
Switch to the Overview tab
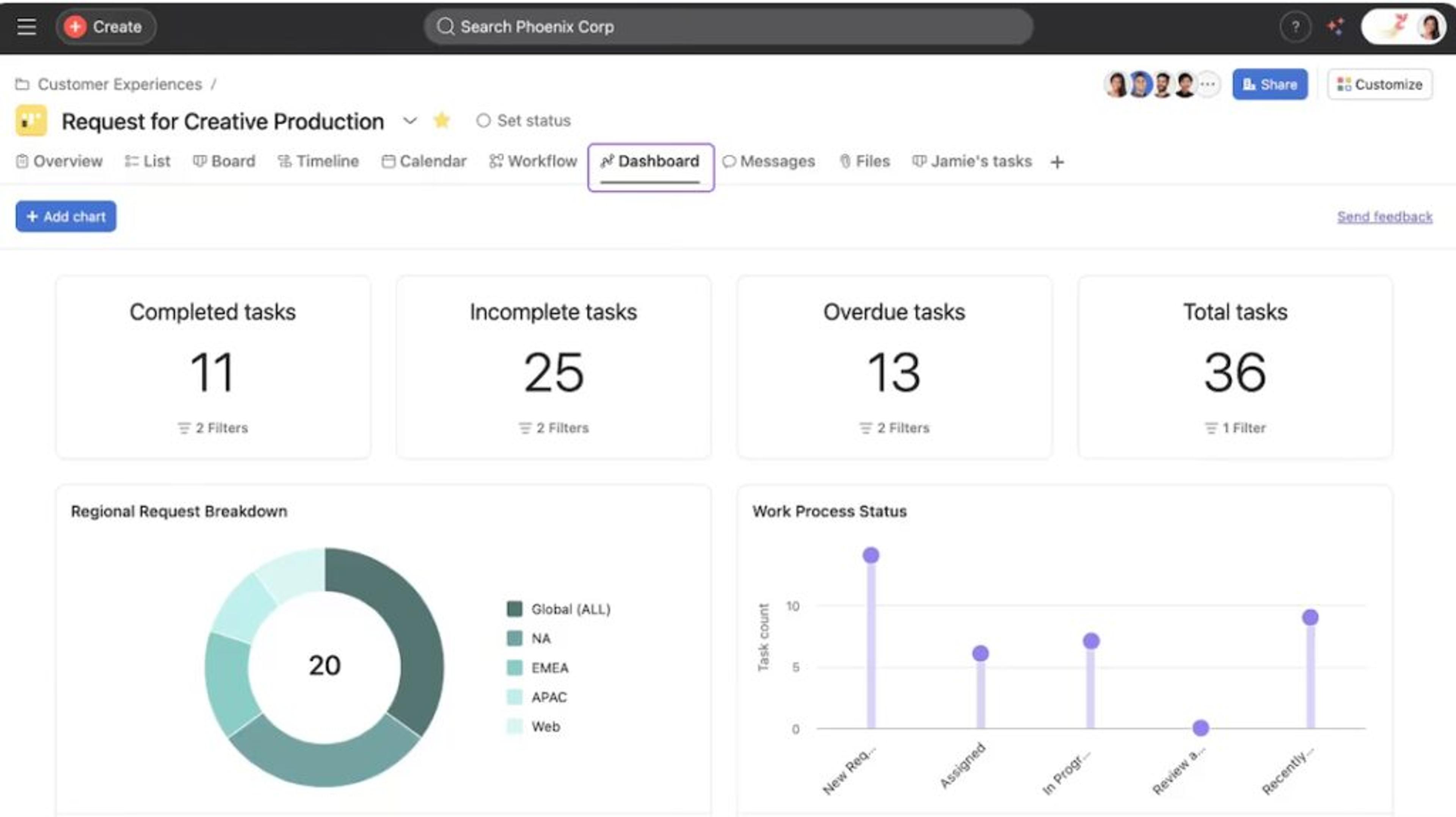pos(60,161)
